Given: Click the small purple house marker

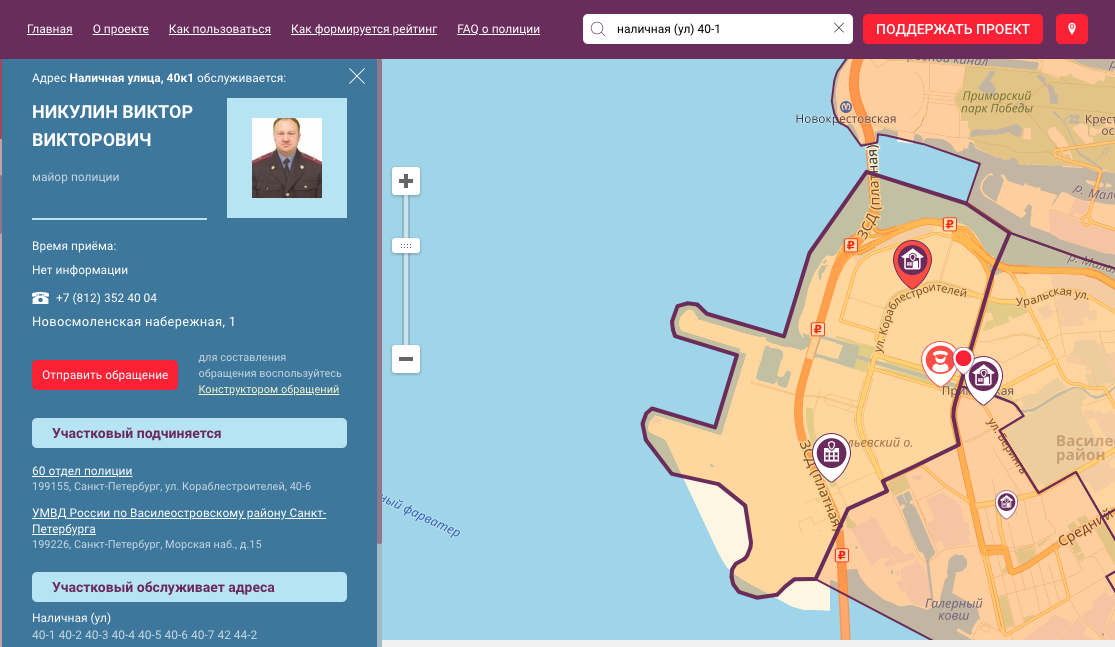Looking at the screenshot, I should 1006,501.
